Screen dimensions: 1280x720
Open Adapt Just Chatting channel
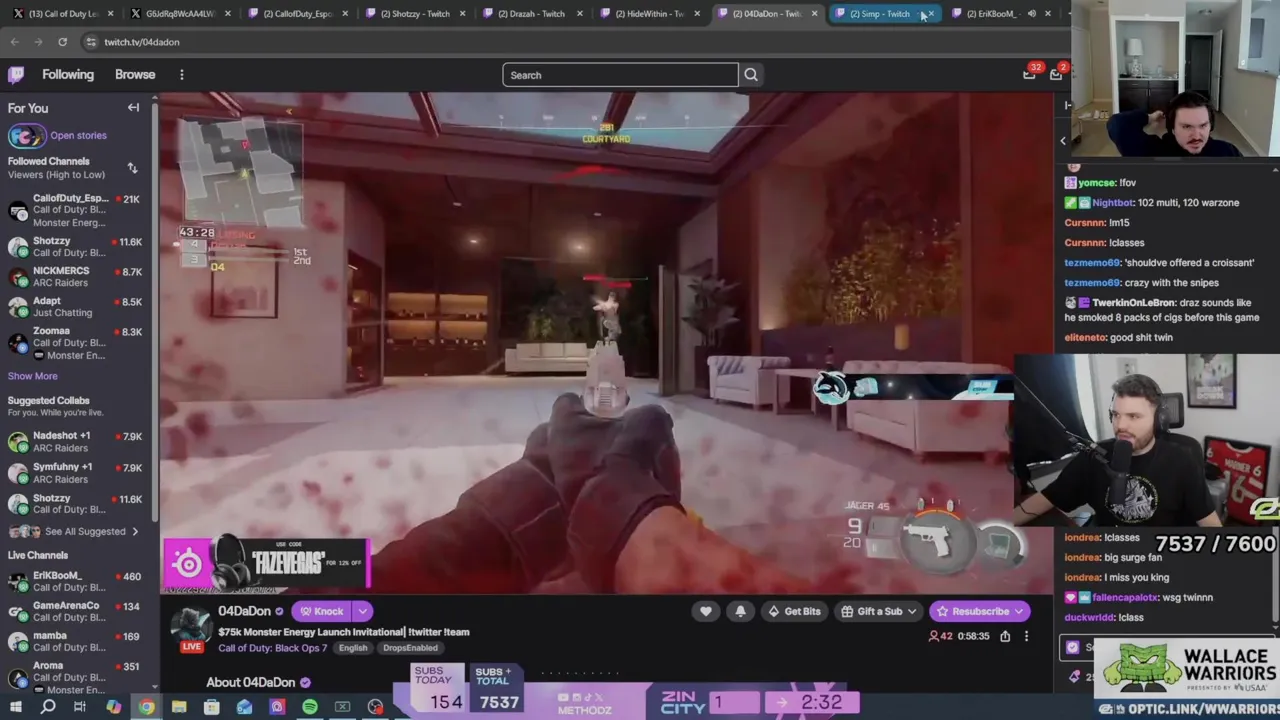76,307
